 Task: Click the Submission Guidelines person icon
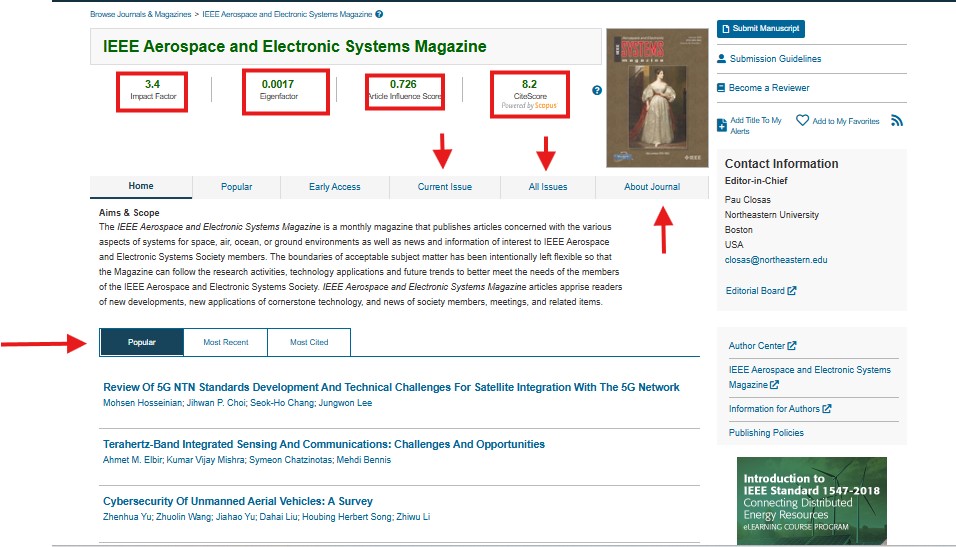pyautogui.click(x=722, y=59)
